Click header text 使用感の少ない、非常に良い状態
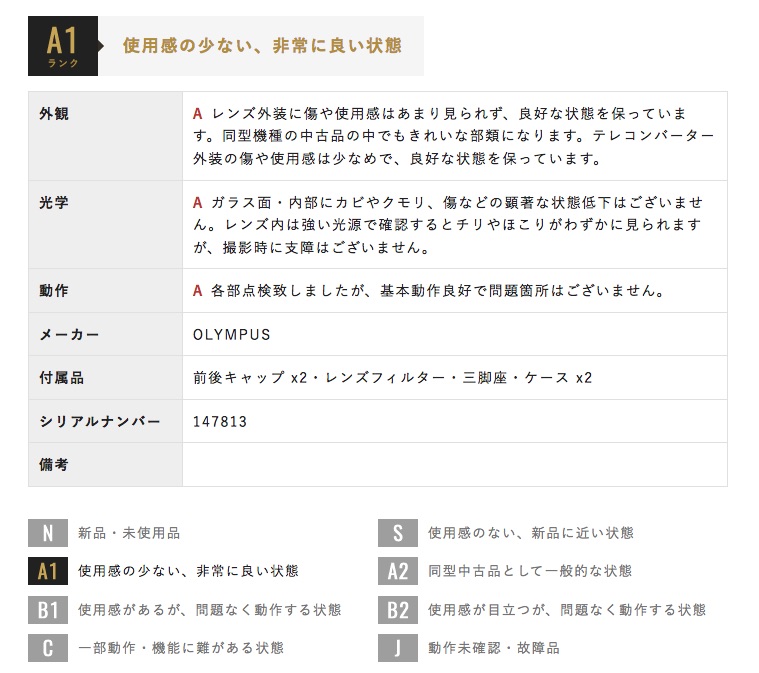759x673 pixels. (262, 46)
